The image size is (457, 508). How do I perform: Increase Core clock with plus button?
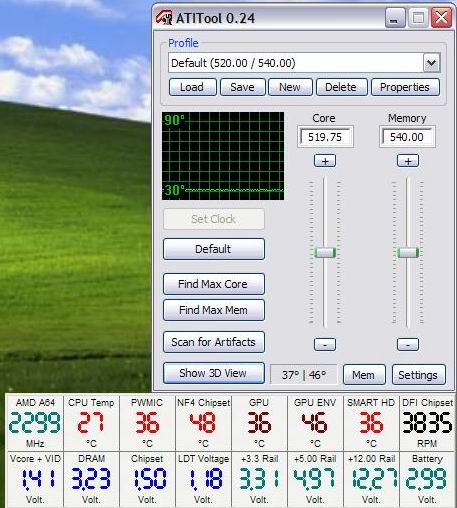[325, 161]
